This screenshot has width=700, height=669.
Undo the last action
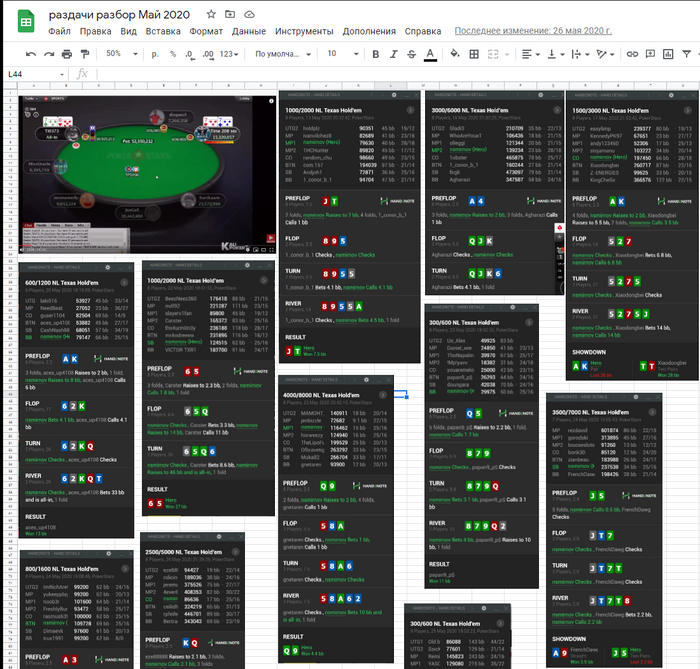(31, 54)
